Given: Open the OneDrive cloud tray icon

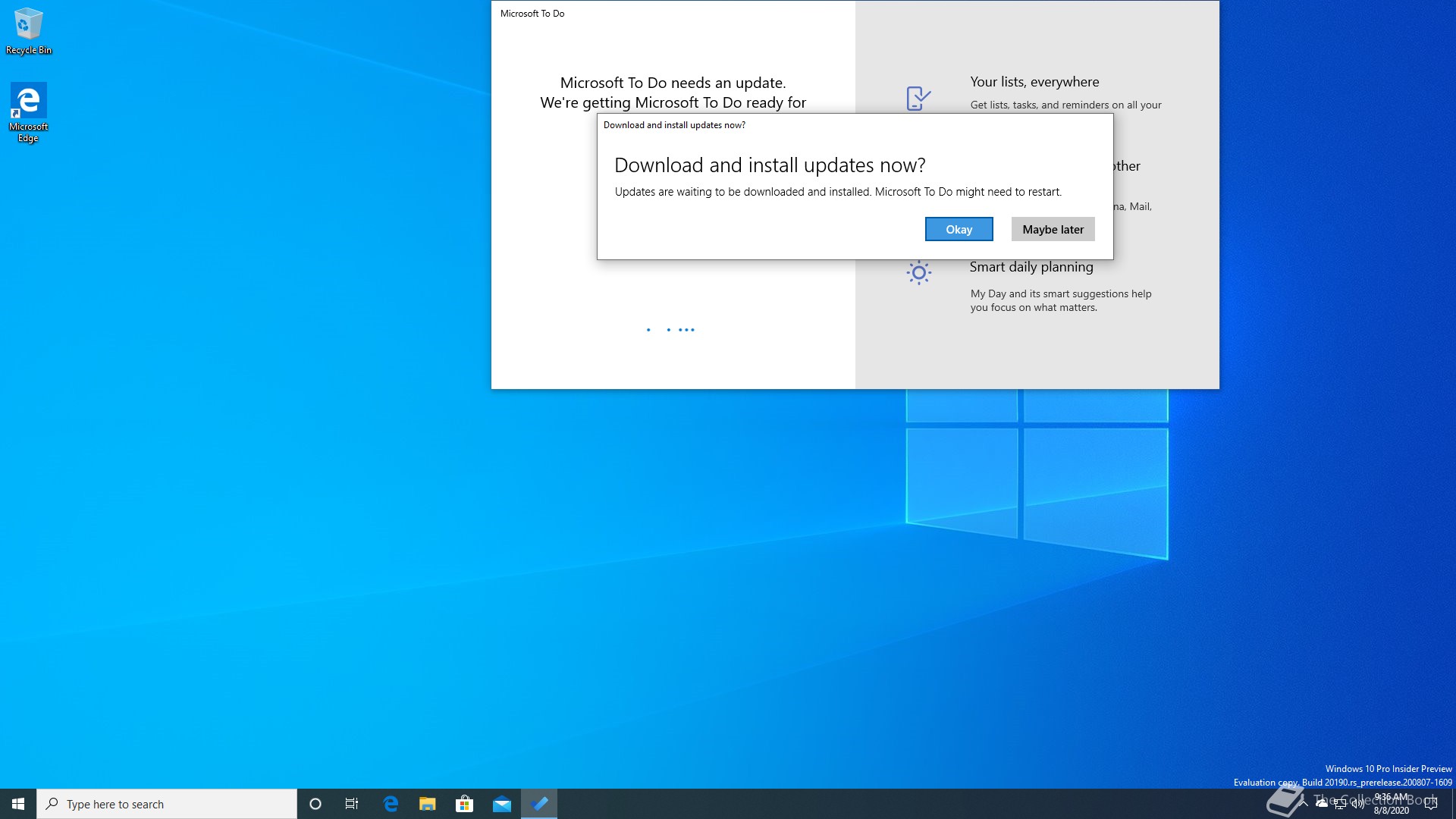Looking at the screenshot, I should [x=1322, y=803].
